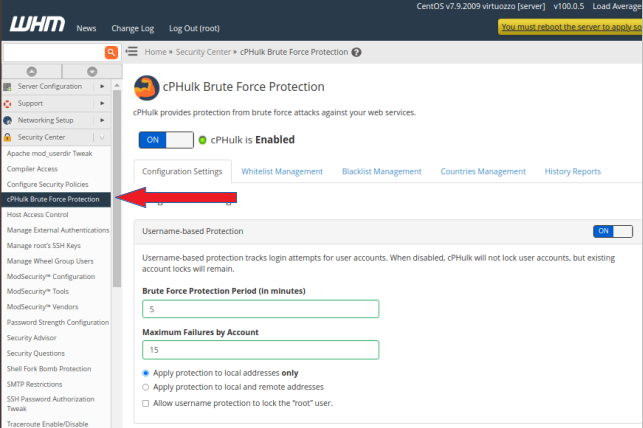Click the Security Center padlock icon
This screenshot has width=643, height=428.
(x=7, y=137)
